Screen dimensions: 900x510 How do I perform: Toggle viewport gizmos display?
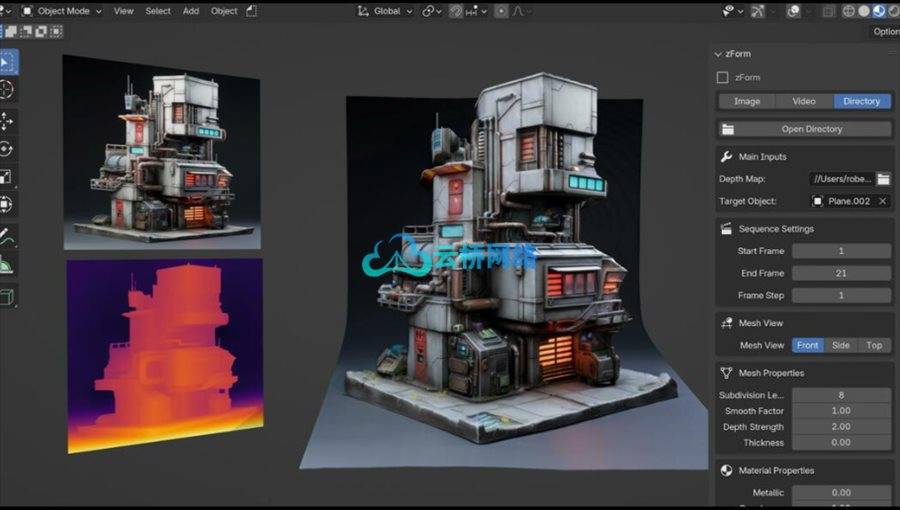(758, 11)
